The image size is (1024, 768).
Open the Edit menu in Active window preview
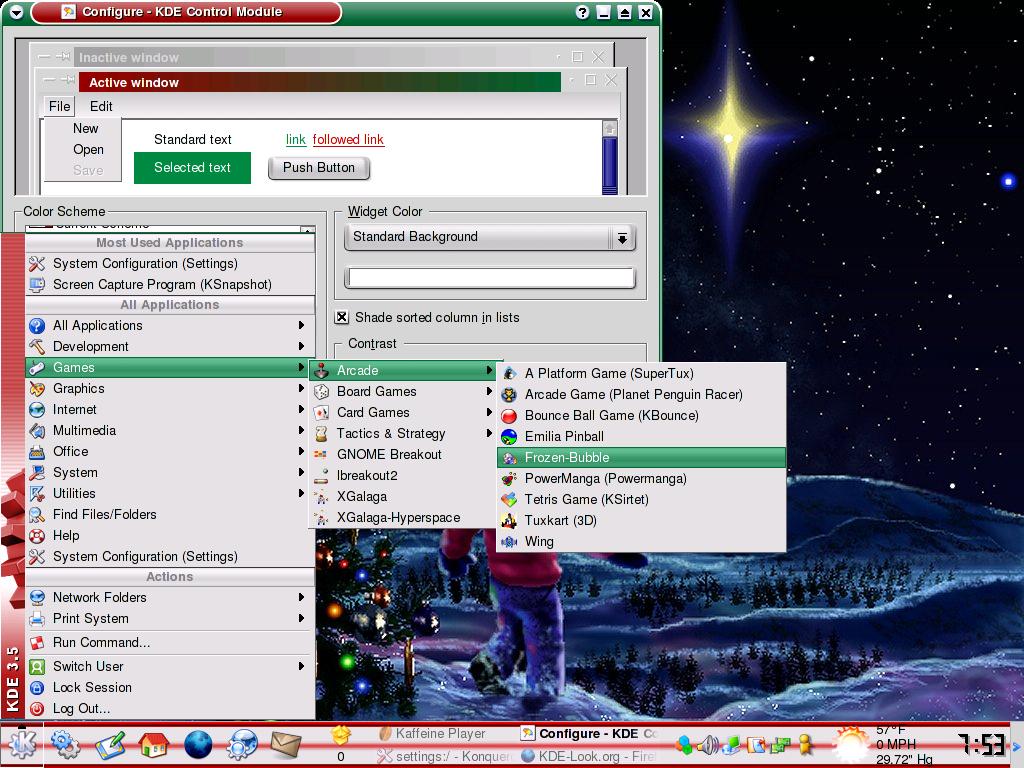(101, 106)
